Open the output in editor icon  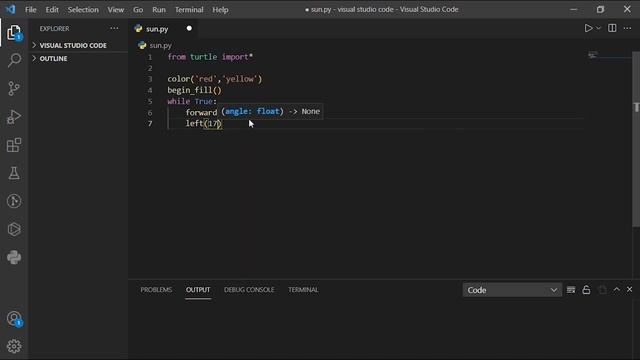click(x=602, y=290)
